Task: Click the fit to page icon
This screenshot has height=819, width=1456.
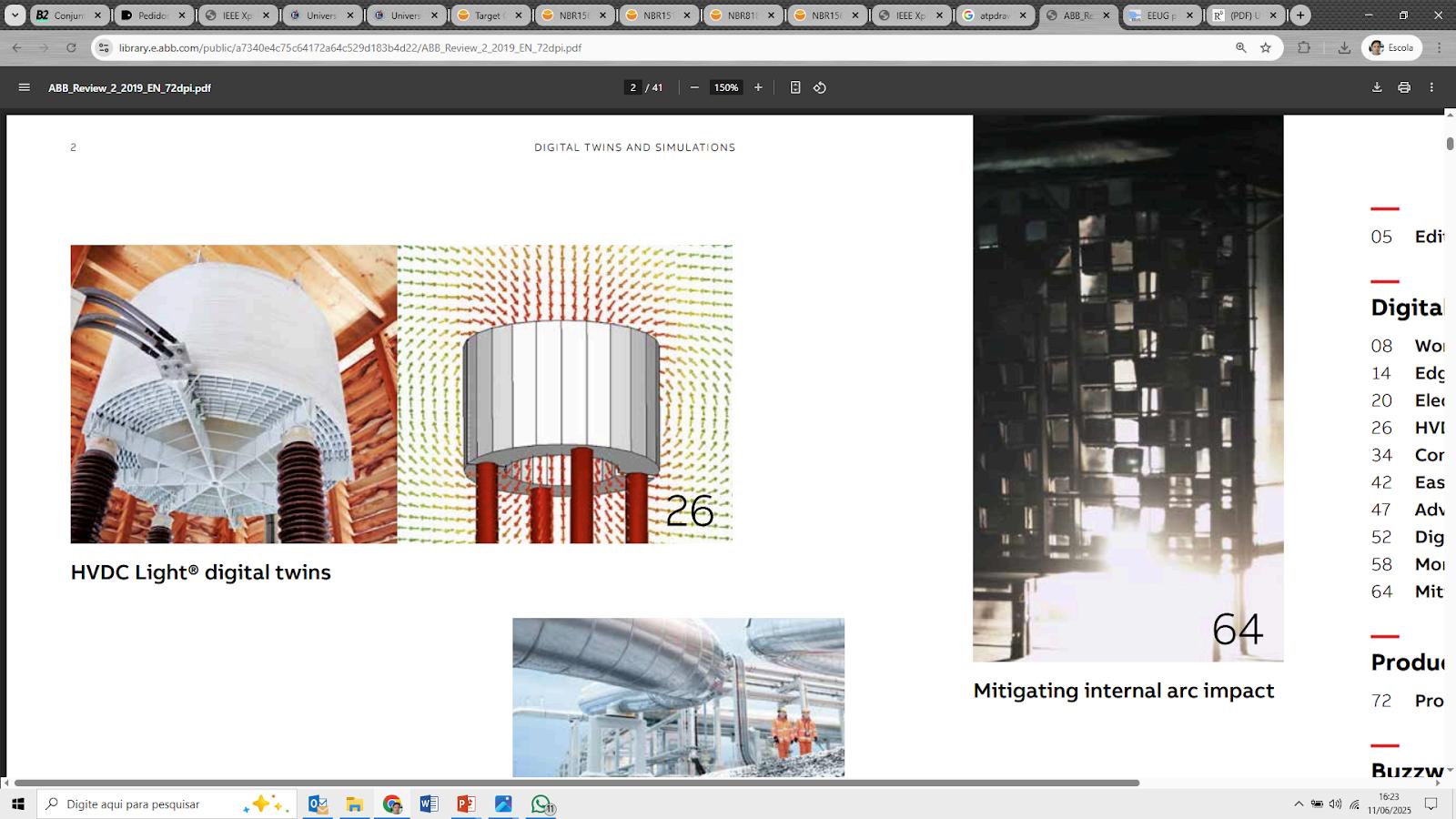Action: [x=795, y=87]
